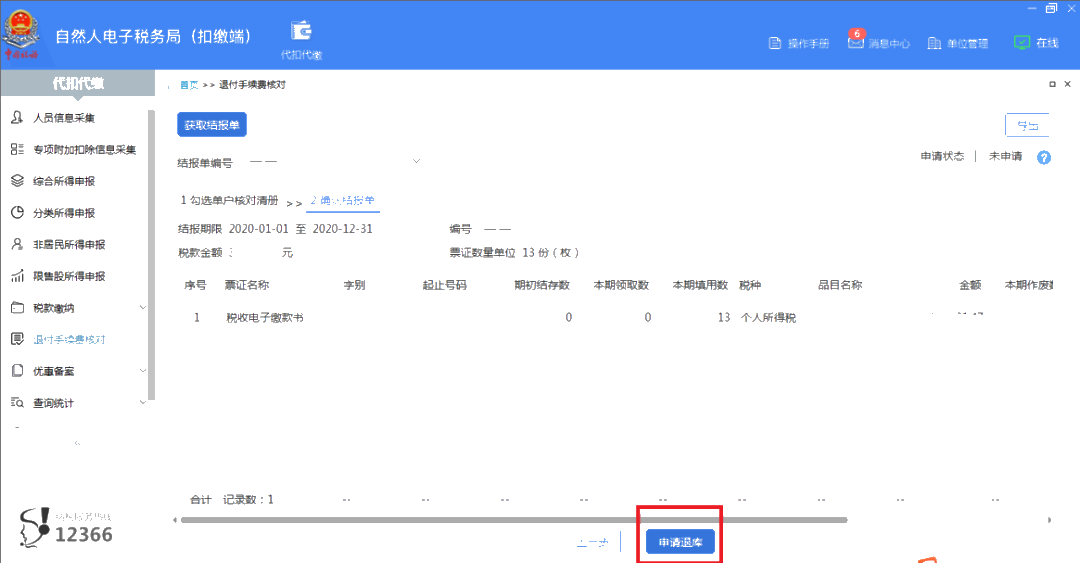Image resolution: width=1080 pixels, height=563 pixels.
Task: Click the horizontal scrollbar left arrow
Action: point(175,520)
